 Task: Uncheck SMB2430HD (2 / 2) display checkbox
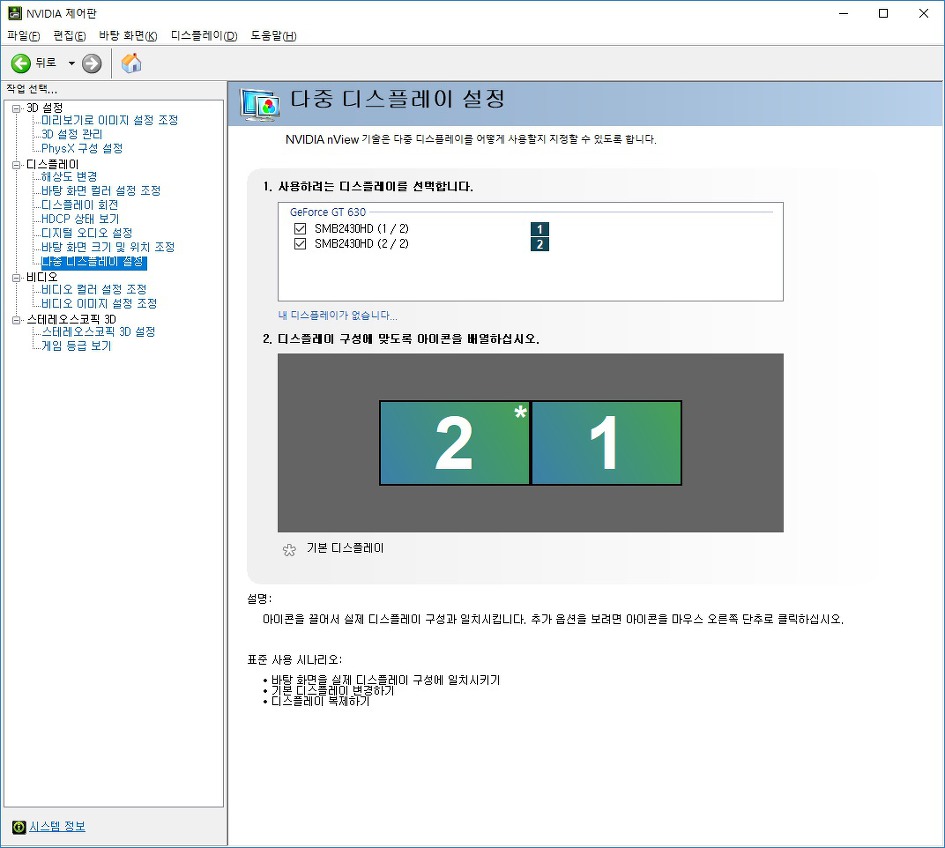[x=300, y=243]
